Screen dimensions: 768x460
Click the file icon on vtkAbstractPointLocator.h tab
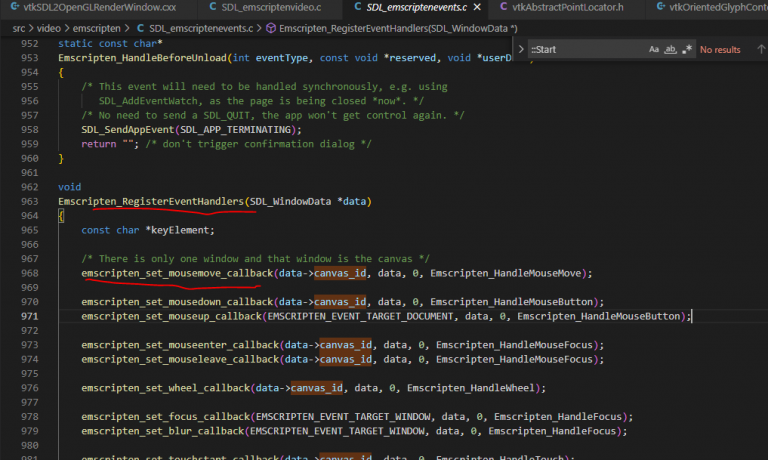503,7
